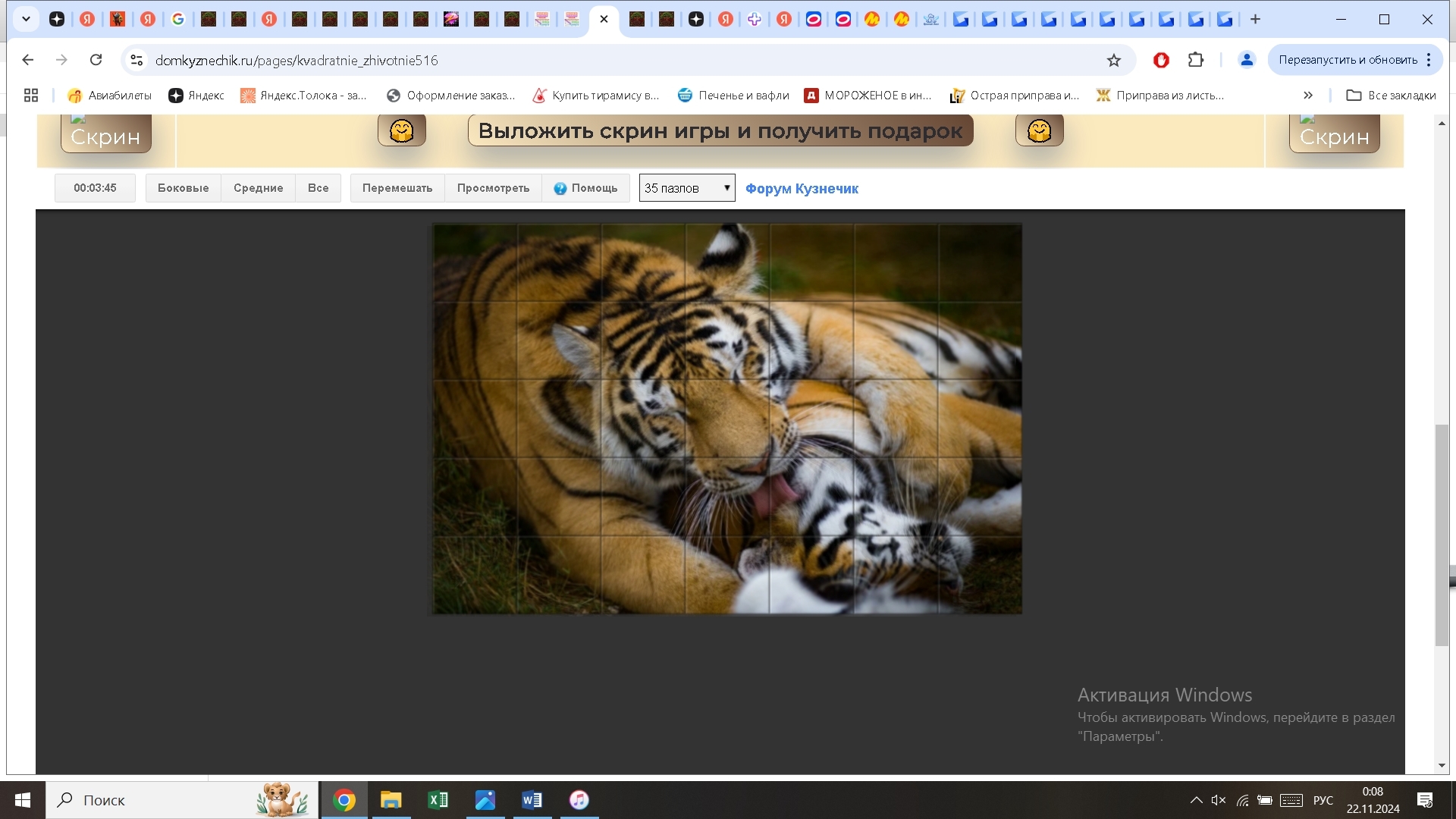Show hidden system tray icons
Image resolution: width=1456 pixels, height=819 pixels.
click(x=1196, y=800)
